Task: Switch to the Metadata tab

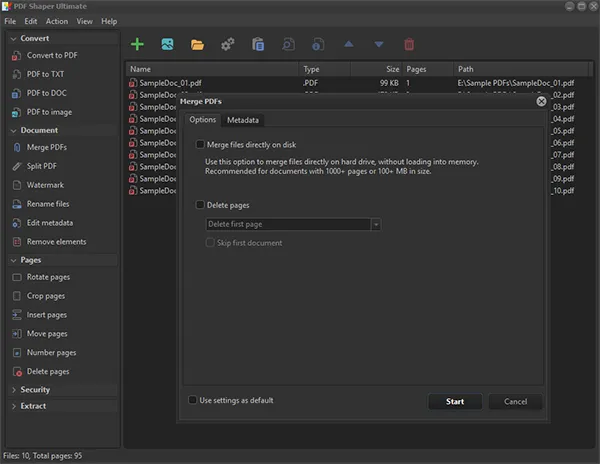Action: pyautogui.click(x=242, y=120)
